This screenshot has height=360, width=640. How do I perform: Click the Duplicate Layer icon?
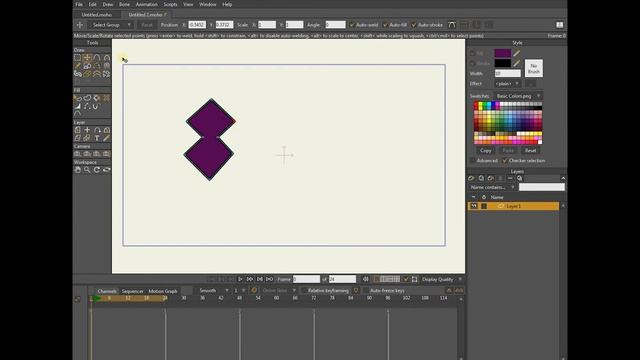coord(481,178)
